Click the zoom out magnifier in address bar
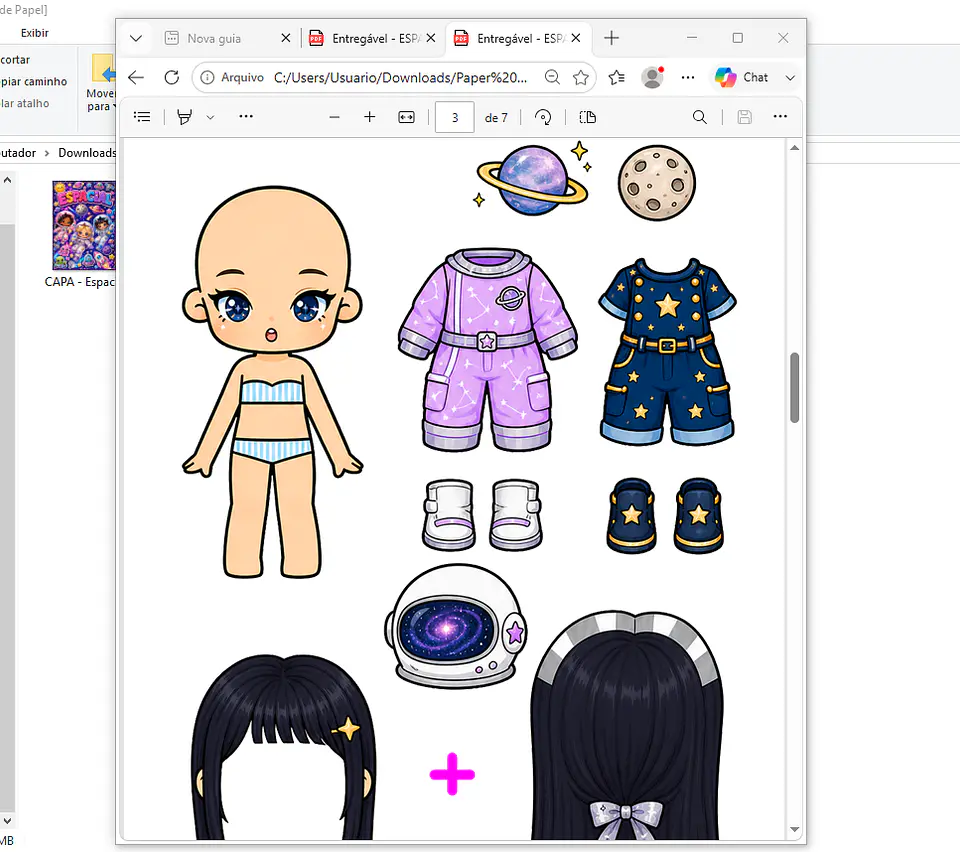 552,77
